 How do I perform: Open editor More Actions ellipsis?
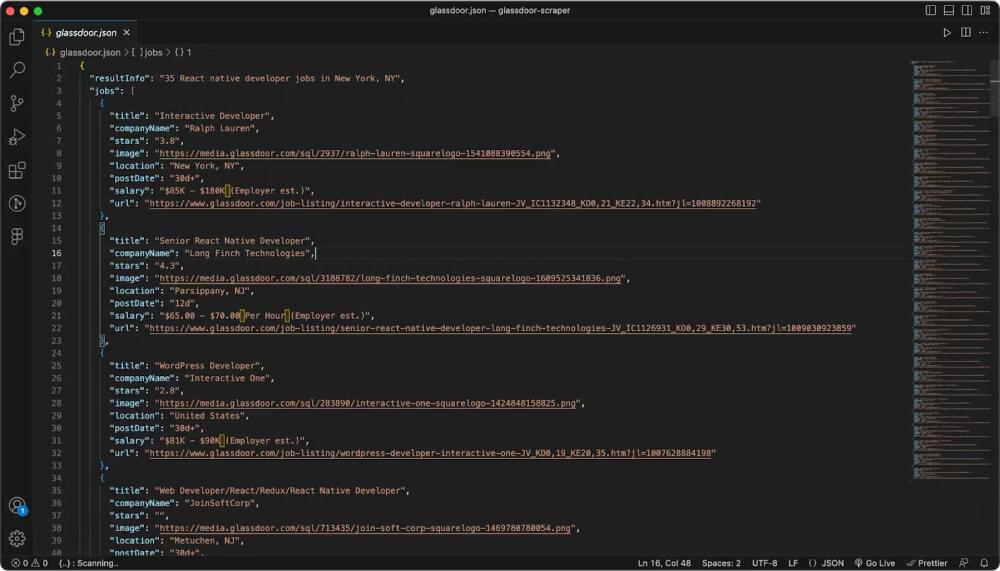[983, 33]
